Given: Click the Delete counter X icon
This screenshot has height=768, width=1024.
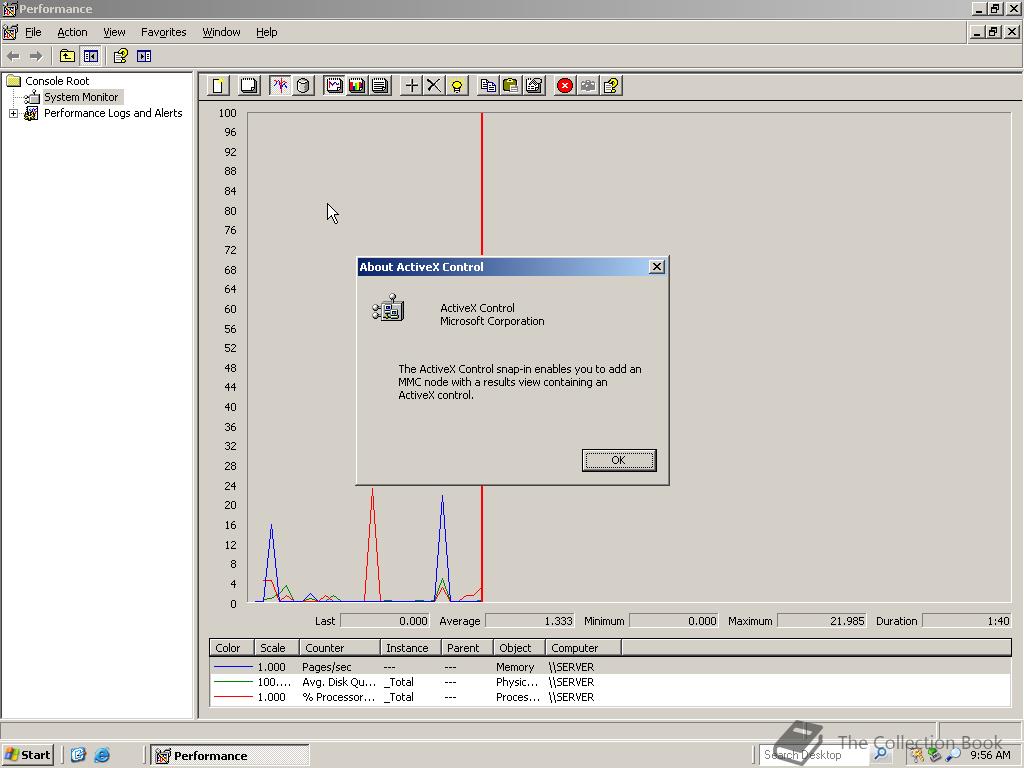Looking at the screenshot, I should tap(434, 86).
